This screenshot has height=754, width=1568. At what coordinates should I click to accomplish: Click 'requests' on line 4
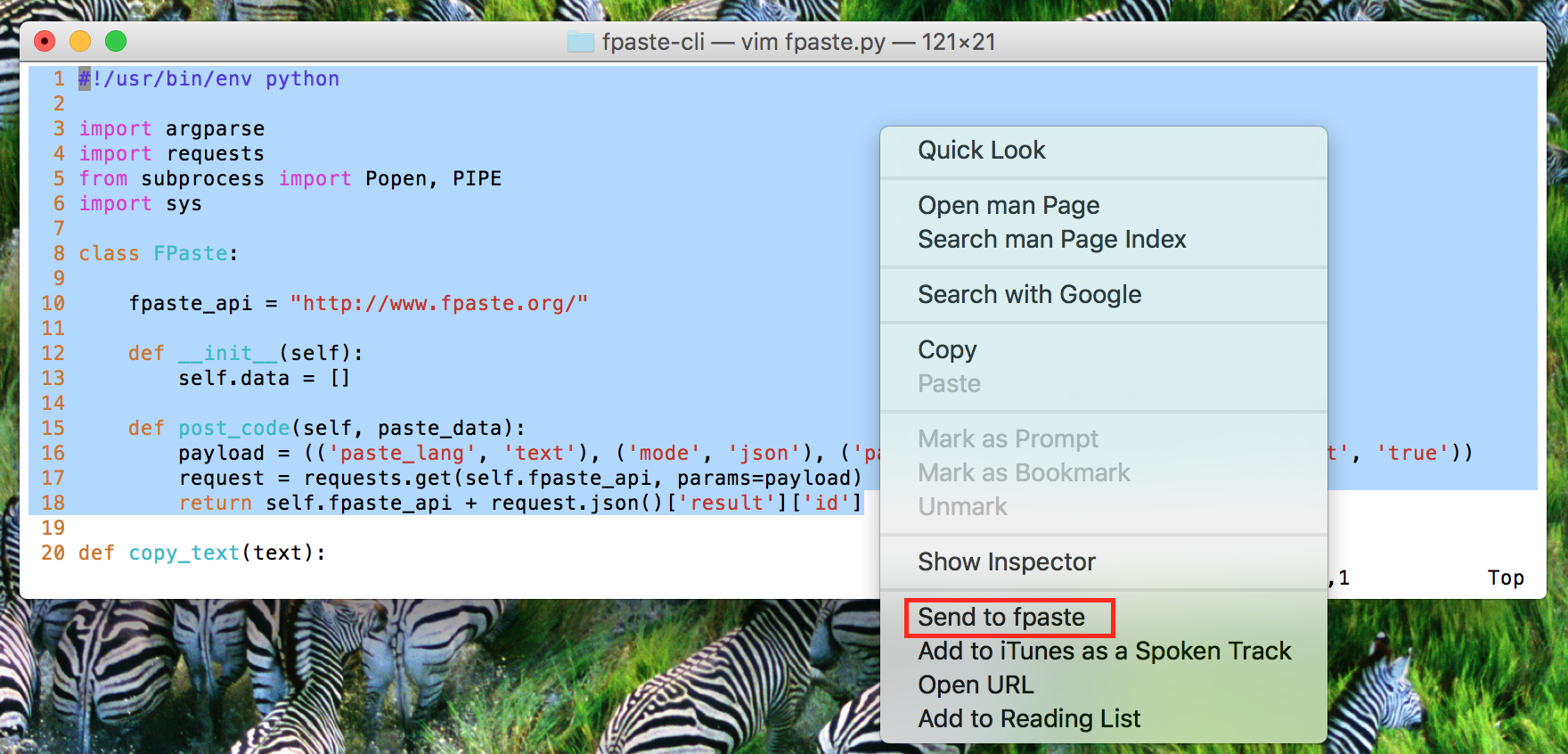click(x=216, y=154)
